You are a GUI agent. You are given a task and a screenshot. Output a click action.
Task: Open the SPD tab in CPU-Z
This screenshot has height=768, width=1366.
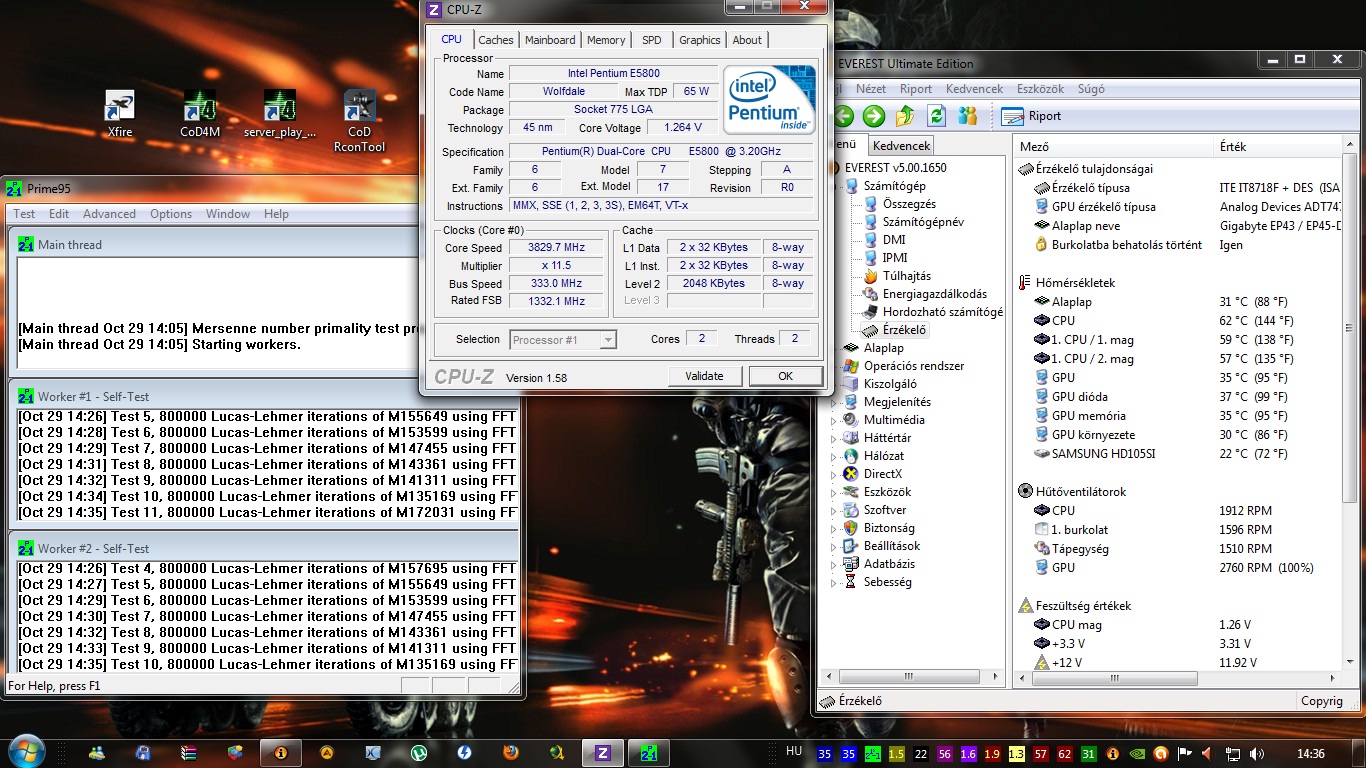coord(652,40)
